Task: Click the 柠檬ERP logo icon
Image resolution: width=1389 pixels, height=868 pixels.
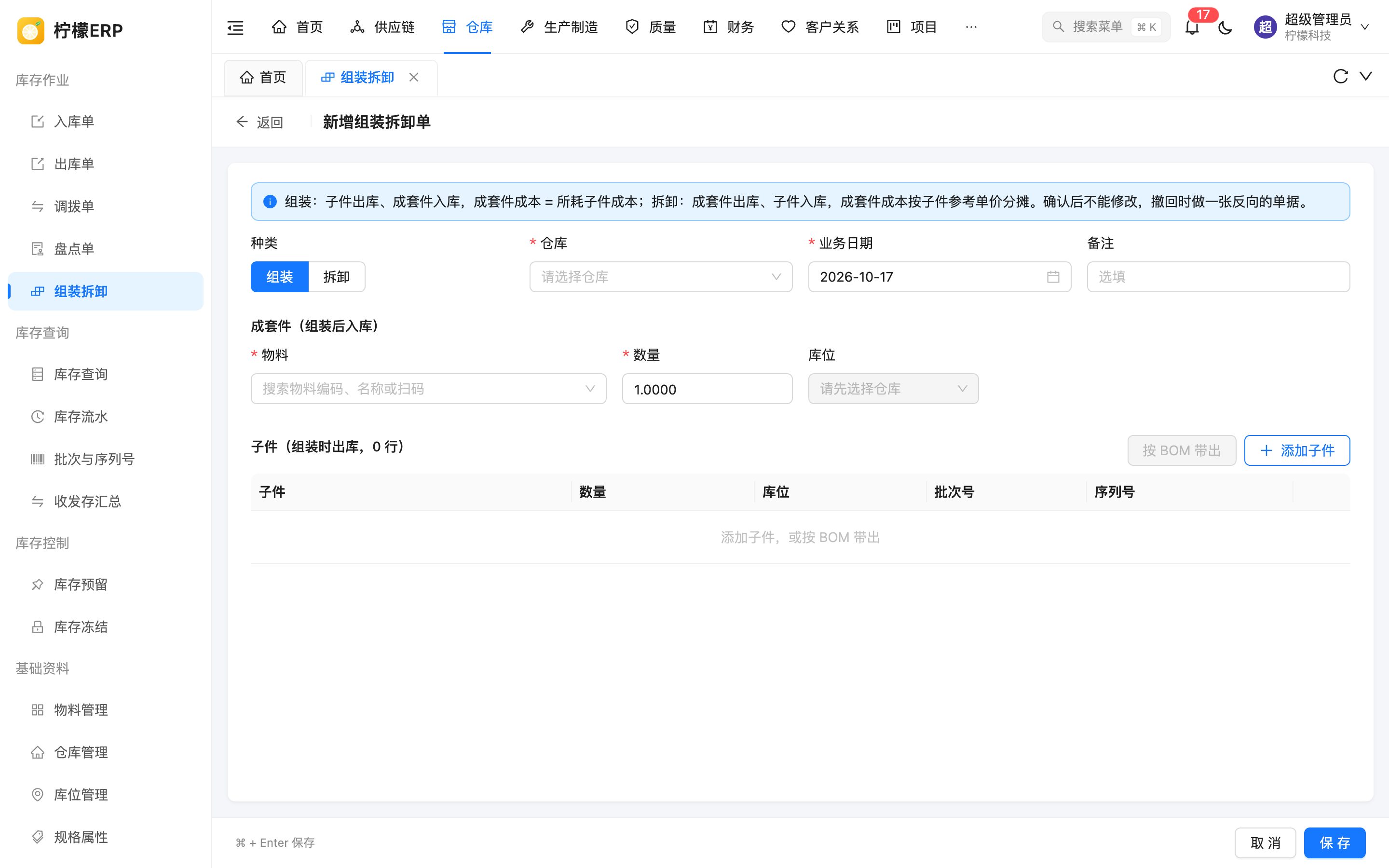Action: pyautogui.click(x=30, y=30)
